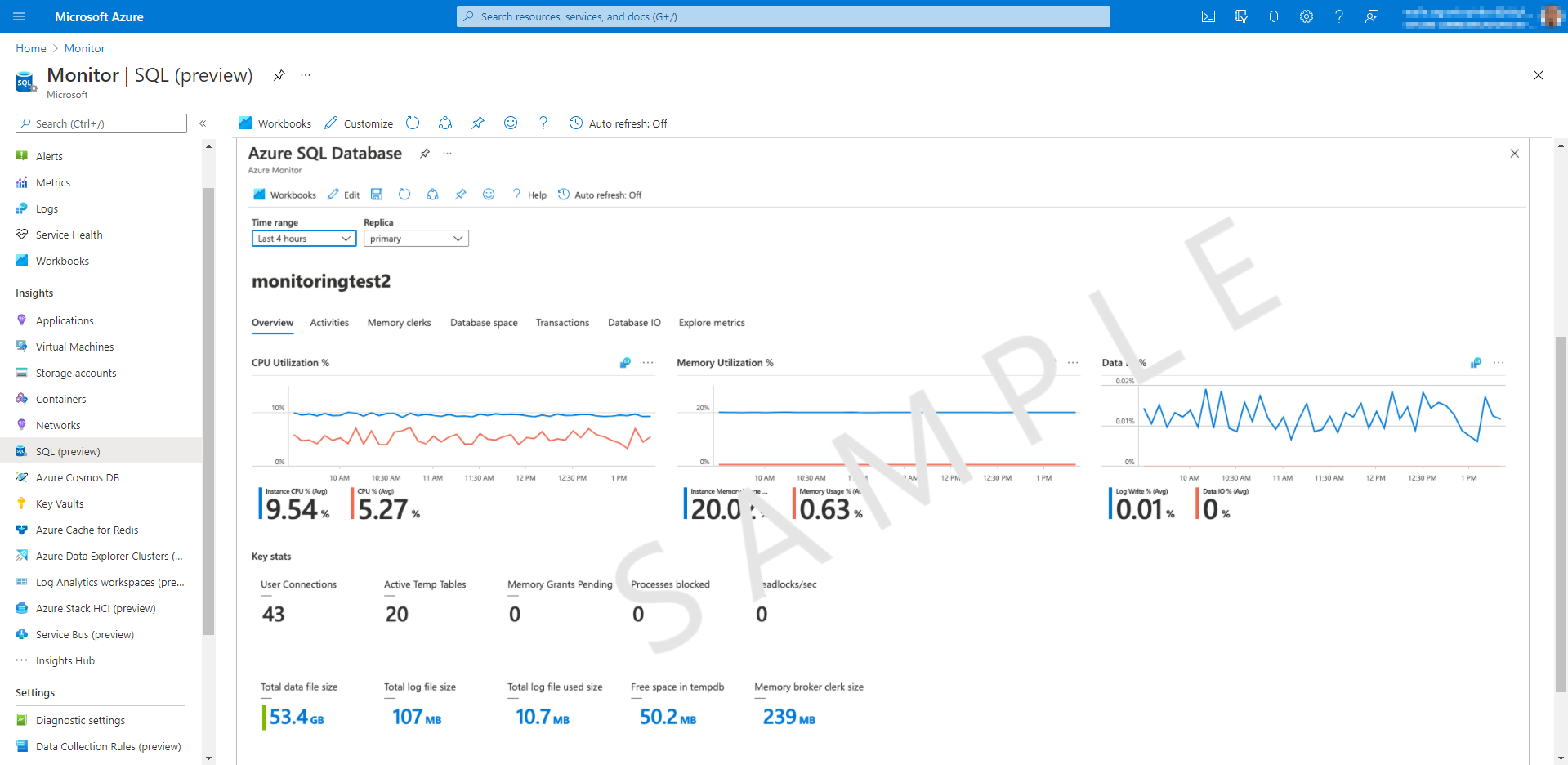Click the outer toolbar share icon
The width and height of the screenshot is (1568, 765).
[445, 123]
